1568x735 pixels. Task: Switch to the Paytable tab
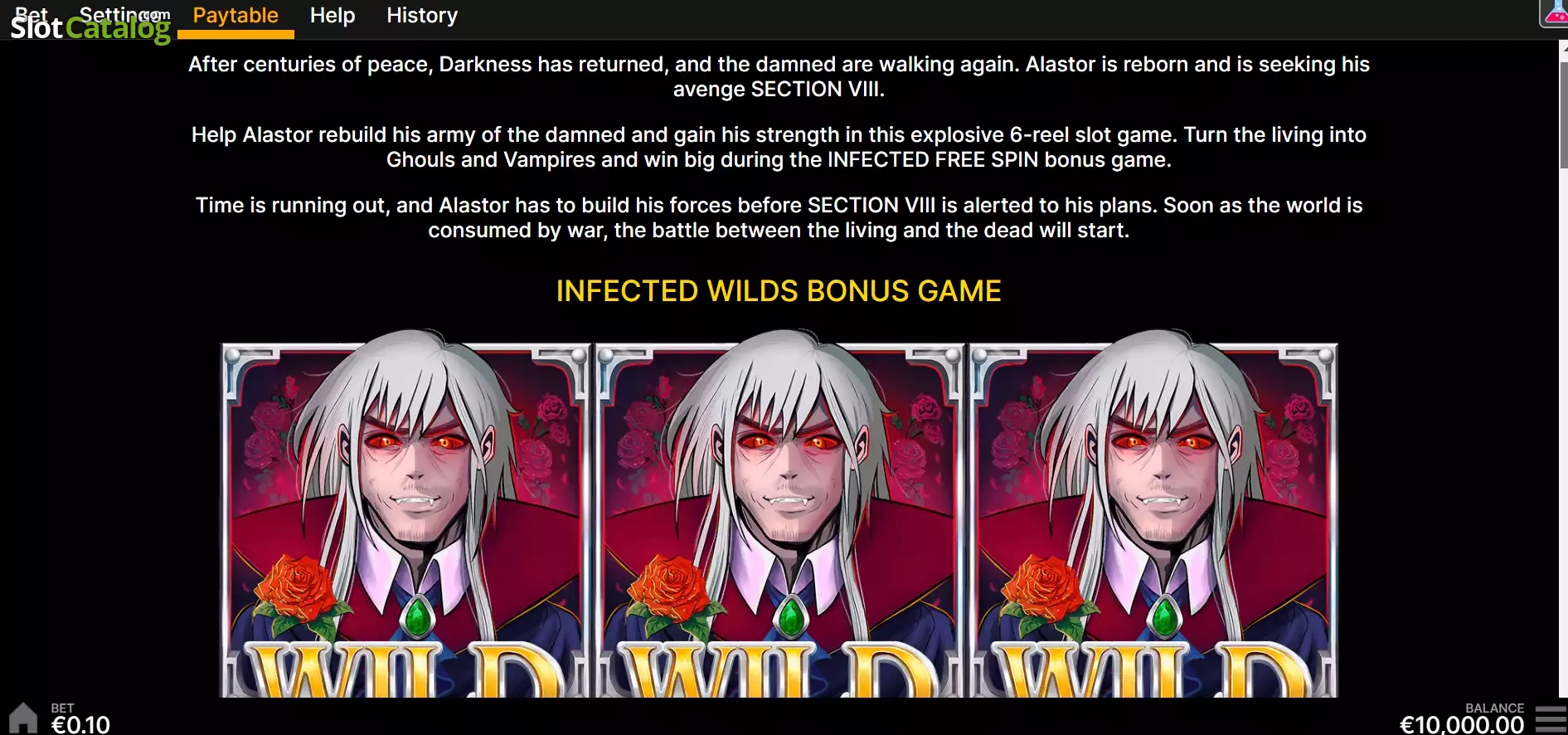coord(235,16)
